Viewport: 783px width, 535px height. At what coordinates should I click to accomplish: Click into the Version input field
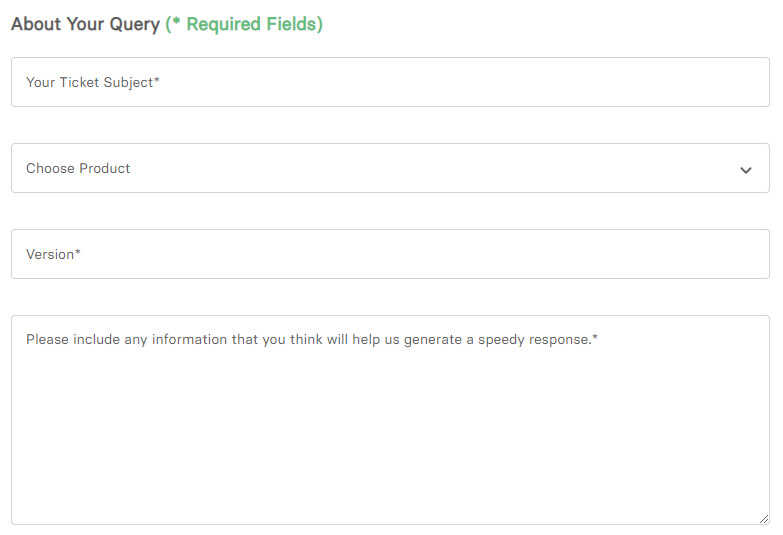[390, 254]
